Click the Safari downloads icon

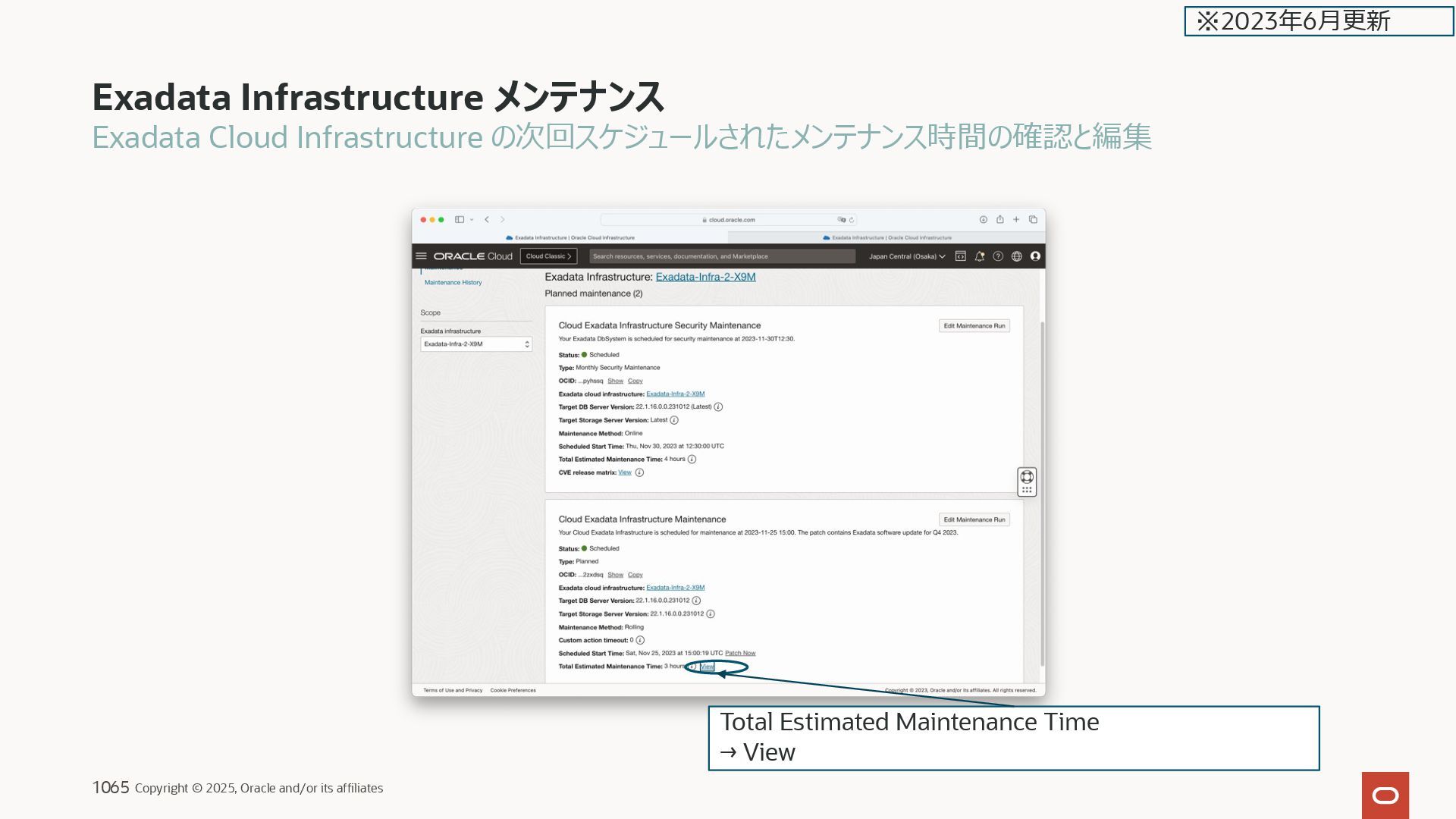point(983,220)
